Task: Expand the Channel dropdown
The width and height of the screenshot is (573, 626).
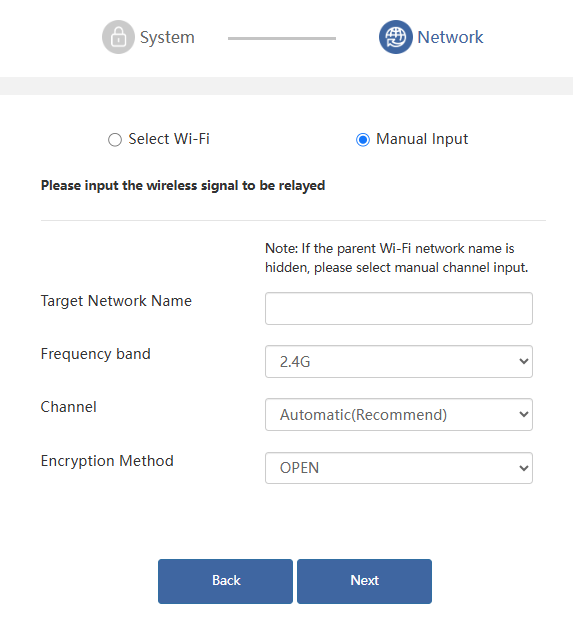Action: (399, 414)
